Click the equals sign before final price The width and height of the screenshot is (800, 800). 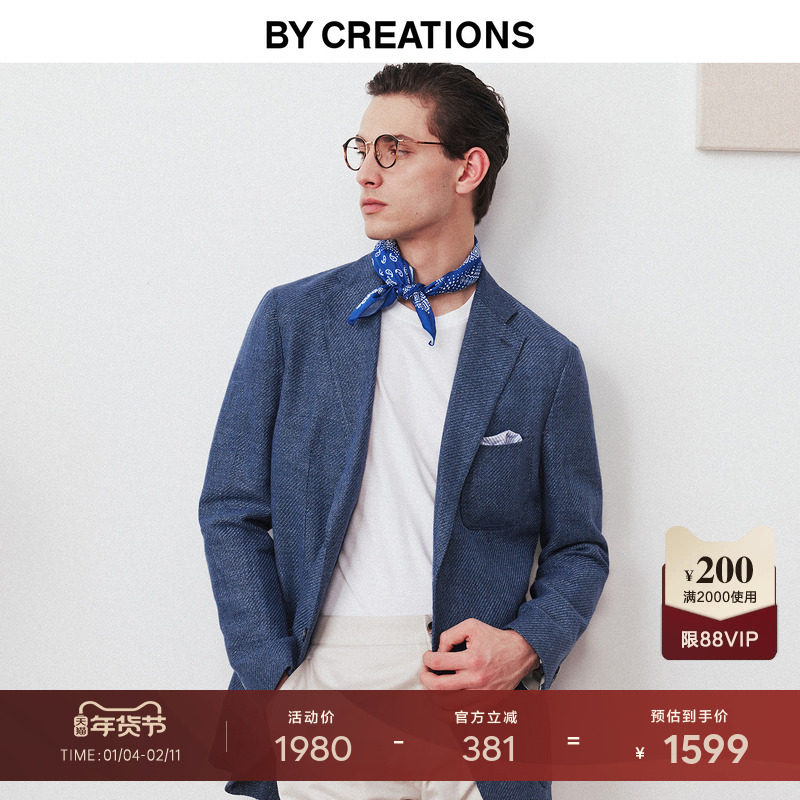click(573, 741)
